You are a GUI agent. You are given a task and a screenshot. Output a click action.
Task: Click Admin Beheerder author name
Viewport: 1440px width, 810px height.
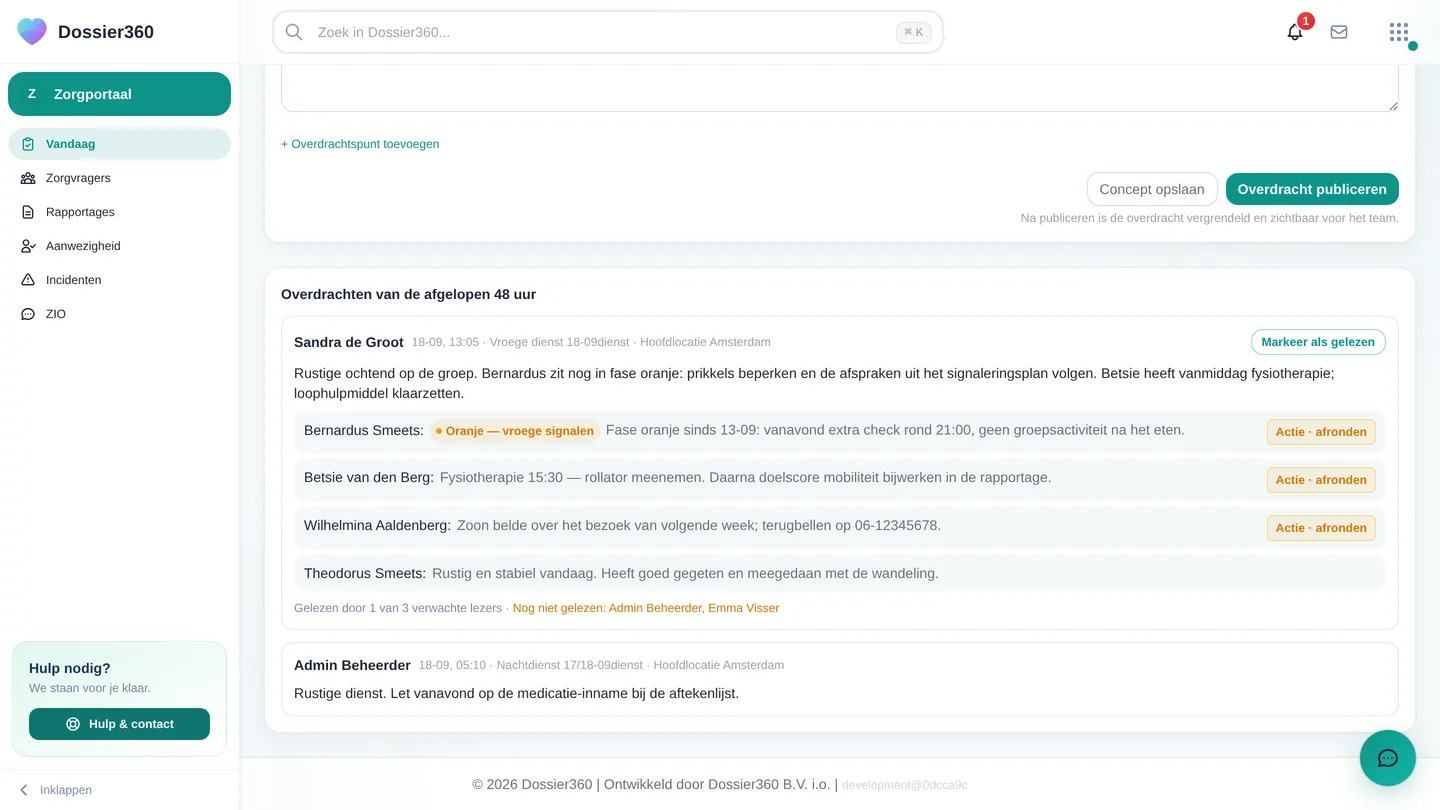coord(352,665)
